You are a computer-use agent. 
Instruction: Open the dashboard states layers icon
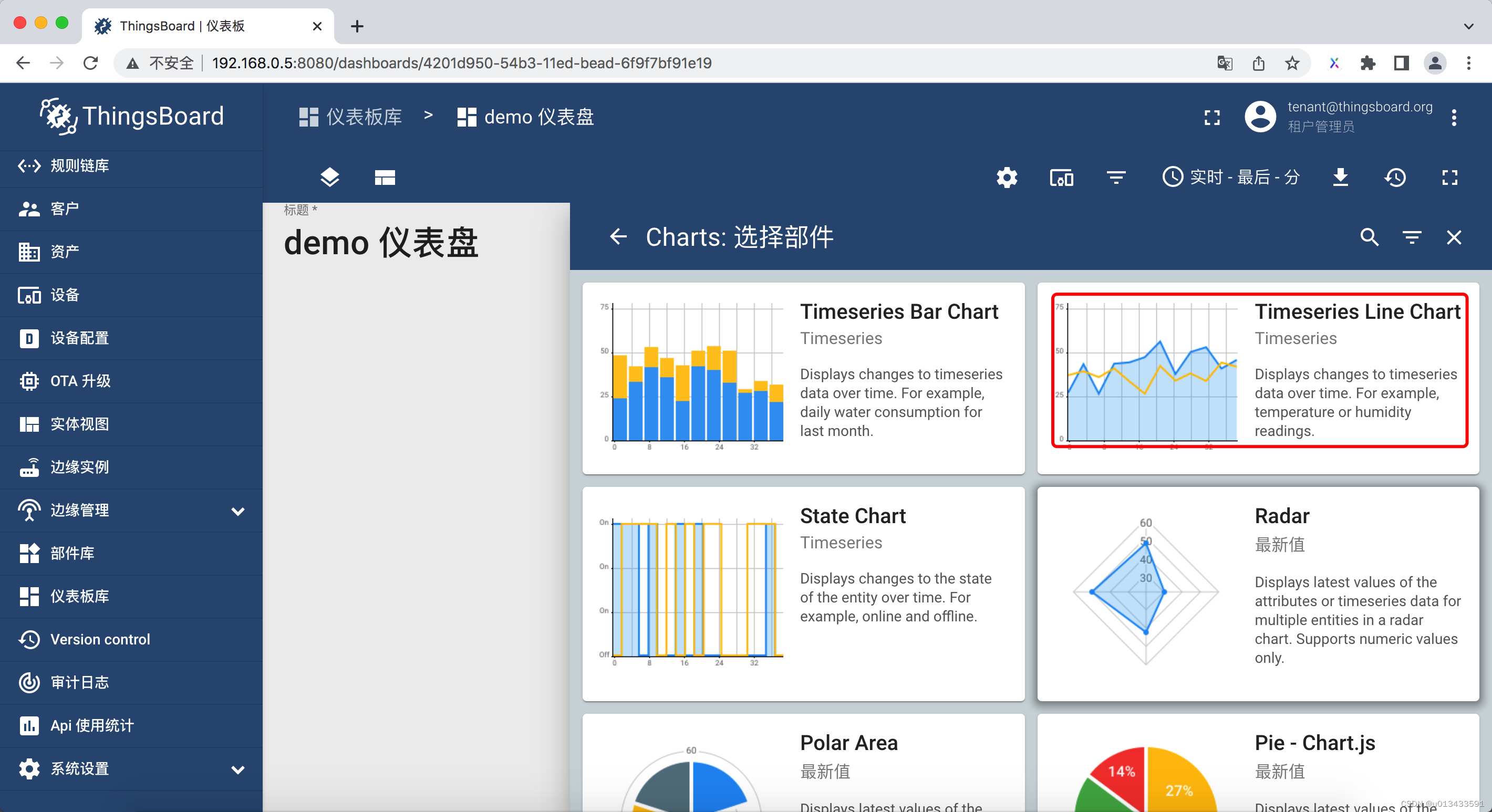coord(329,177)
